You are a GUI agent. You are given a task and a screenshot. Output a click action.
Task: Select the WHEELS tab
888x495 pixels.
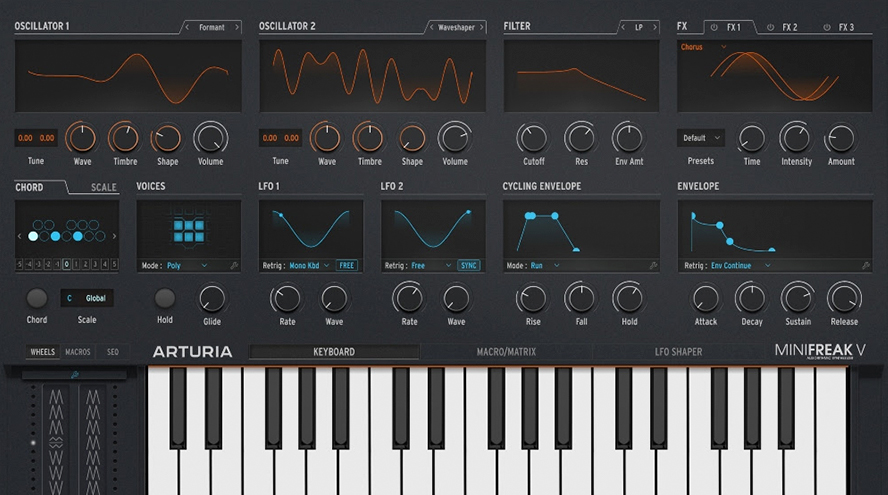42,352
